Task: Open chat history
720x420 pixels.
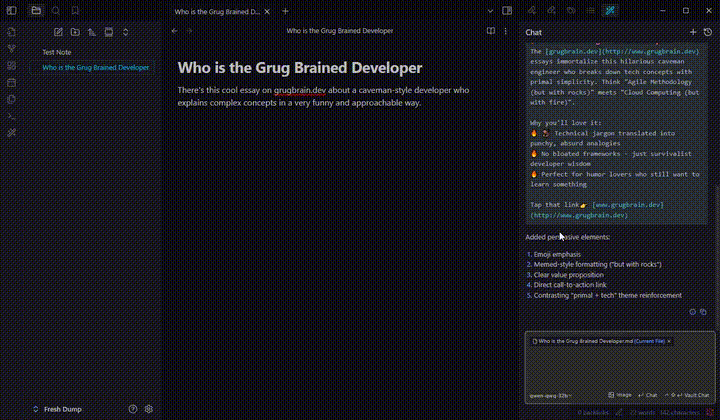Action: (x=708, y=32)
